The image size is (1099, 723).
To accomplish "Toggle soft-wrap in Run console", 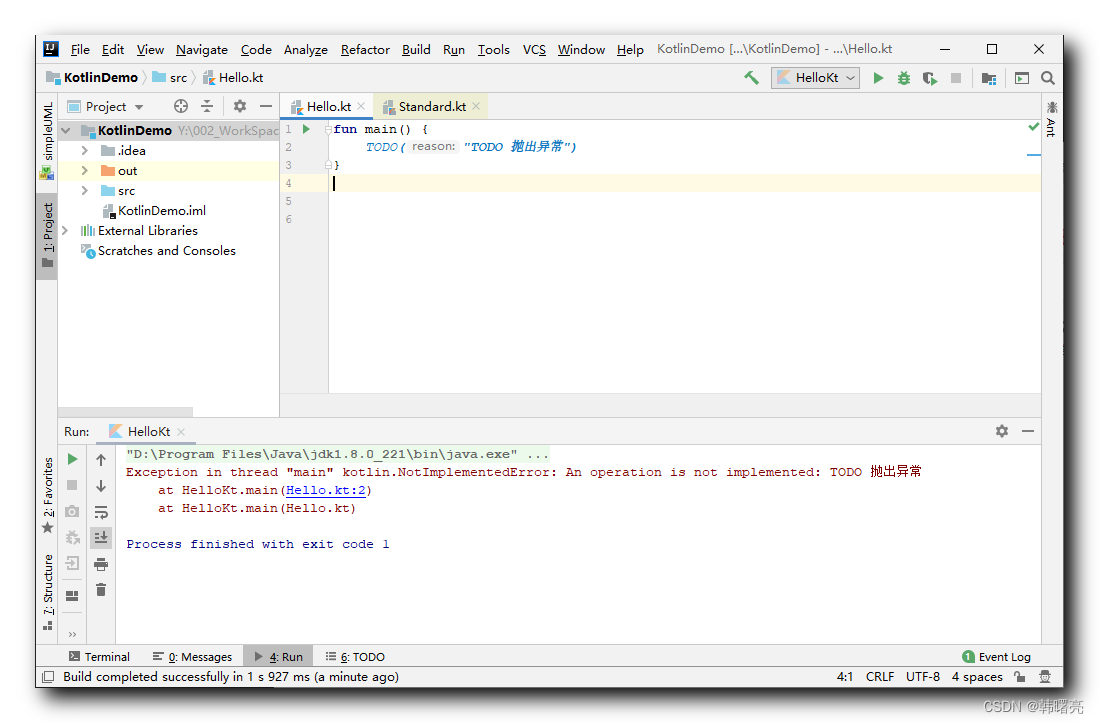I will click(101, 512).
